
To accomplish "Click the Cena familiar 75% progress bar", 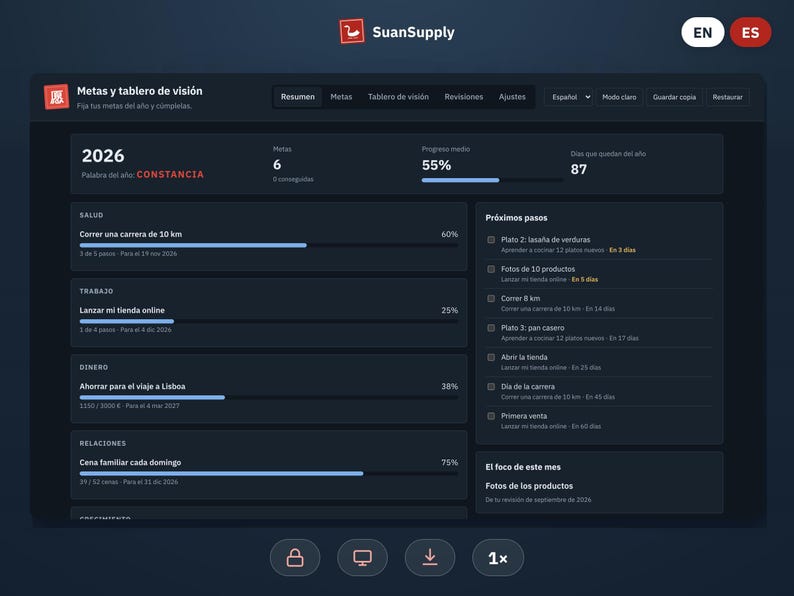I will click(269, 473).
